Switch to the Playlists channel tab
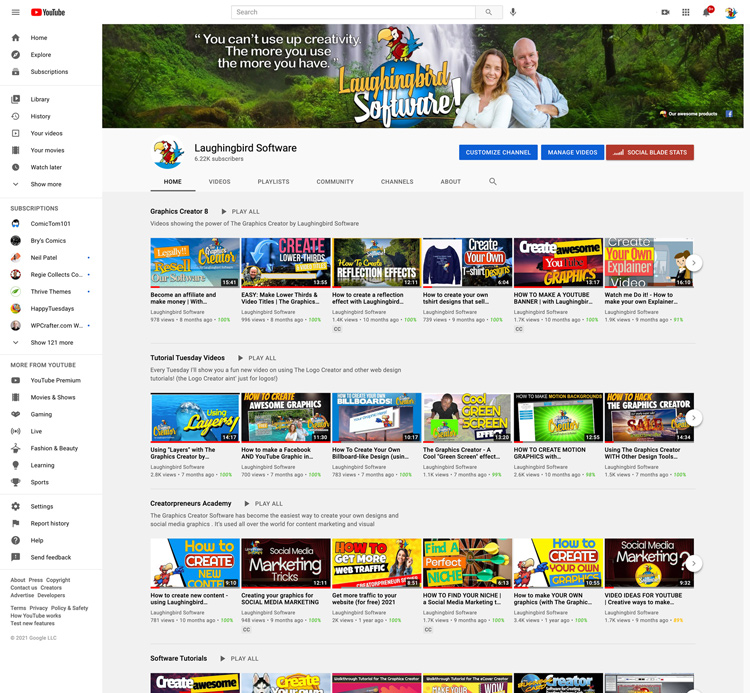The image size is (750, 693). click(273, 182)
